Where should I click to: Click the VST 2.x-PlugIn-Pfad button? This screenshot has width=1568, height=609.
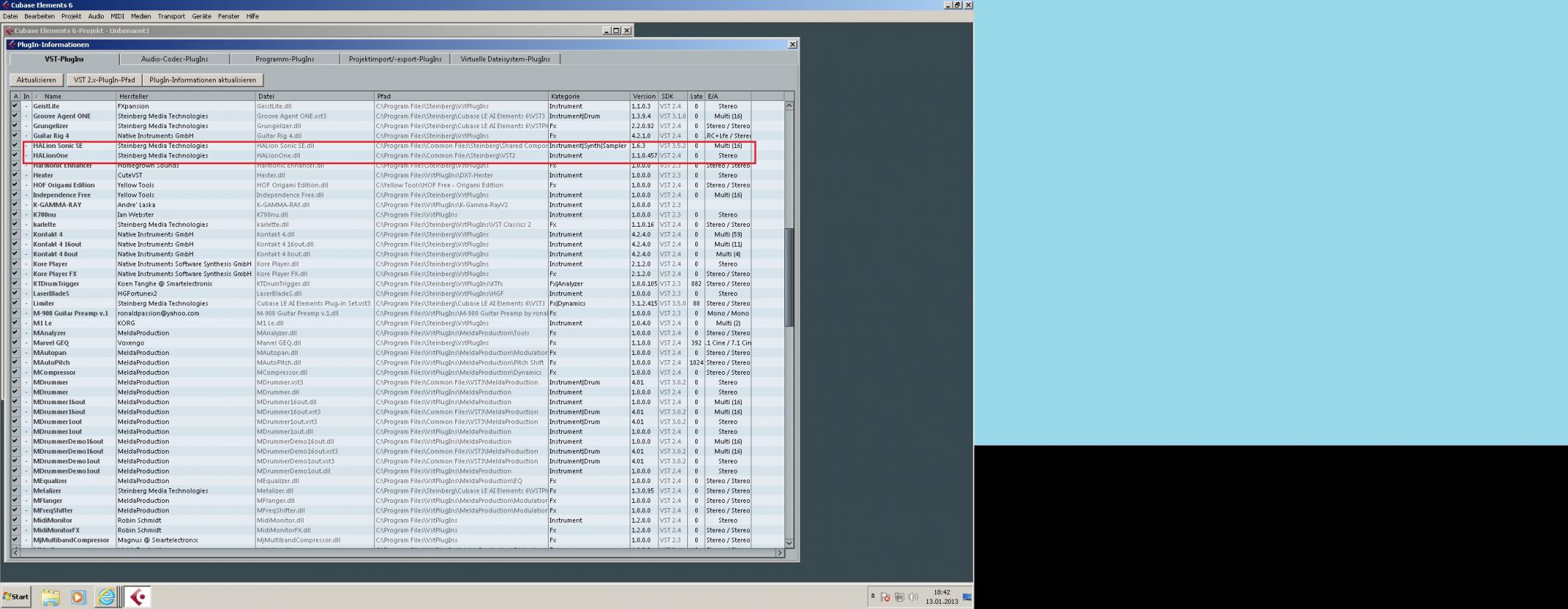pos(104,80)
